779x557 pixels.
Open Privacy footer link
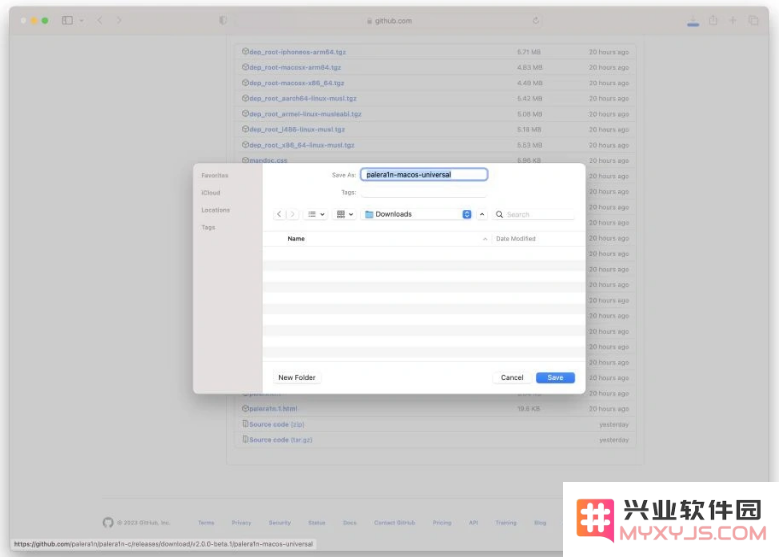pos(241,523)
